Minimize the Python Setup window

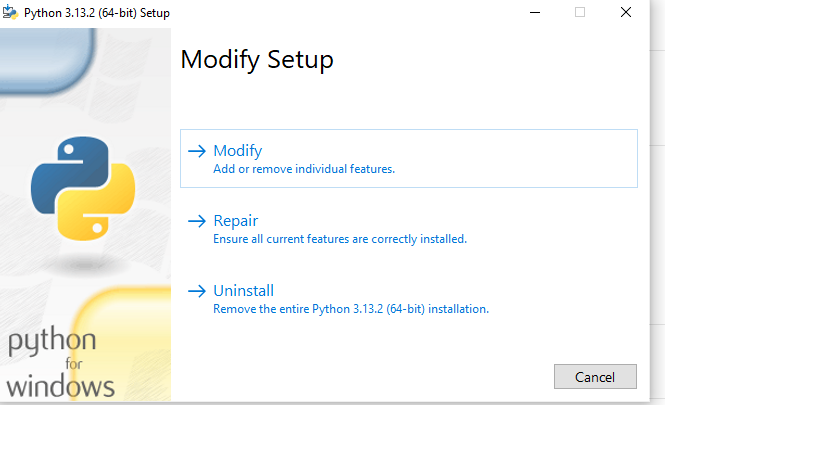(x=535, y=12)
